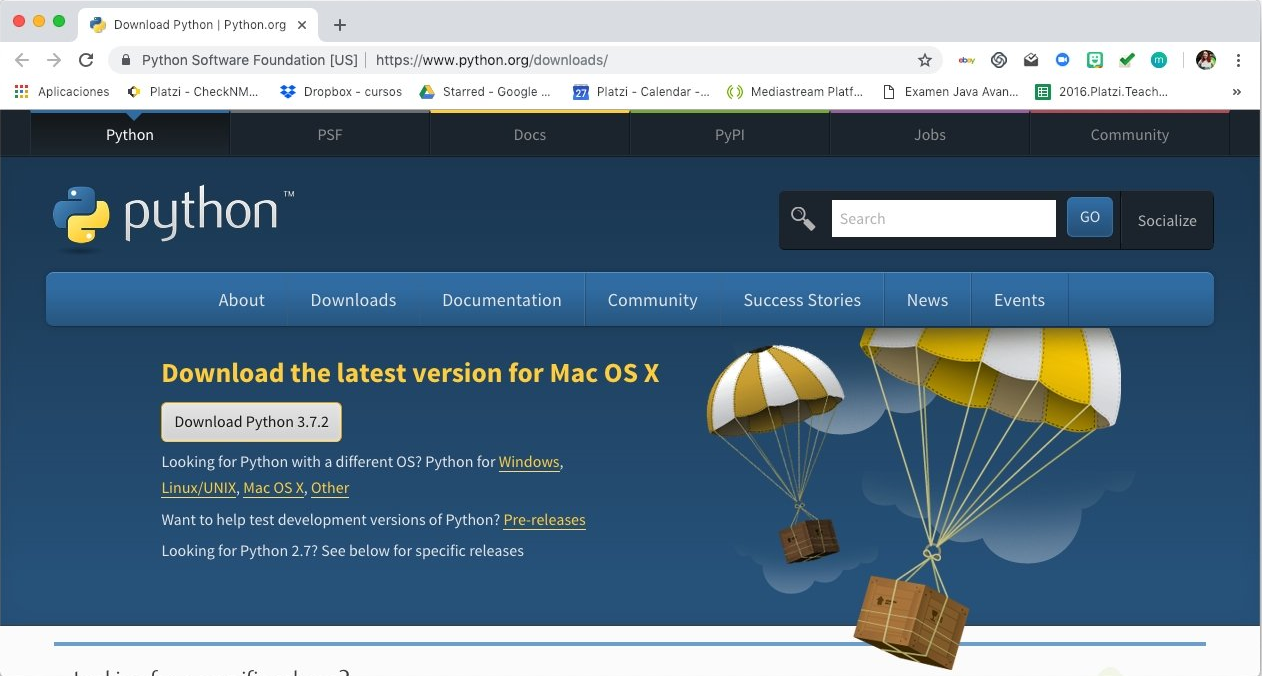Click the green smiley face extension icon
The width and height of the screenshot is (1262, 676).
pos(1095,60)
